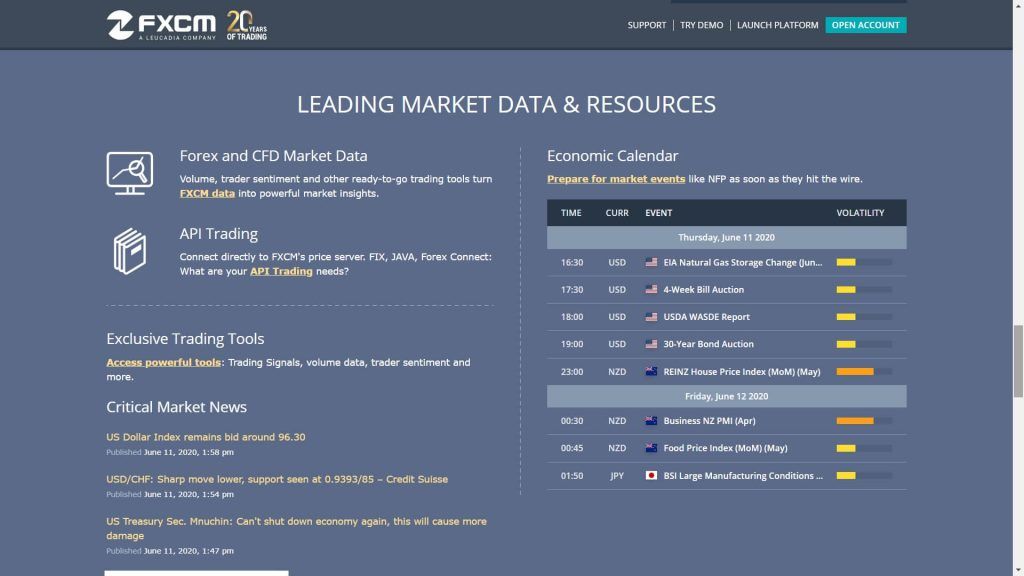Open the Access powerful tools link

coord(163,362)
